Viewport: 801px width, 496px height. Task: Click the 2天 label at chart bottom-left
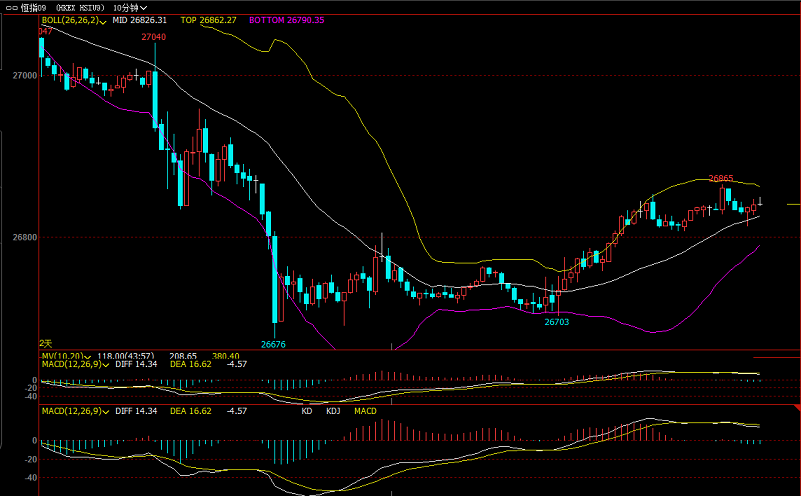(45, 343)
